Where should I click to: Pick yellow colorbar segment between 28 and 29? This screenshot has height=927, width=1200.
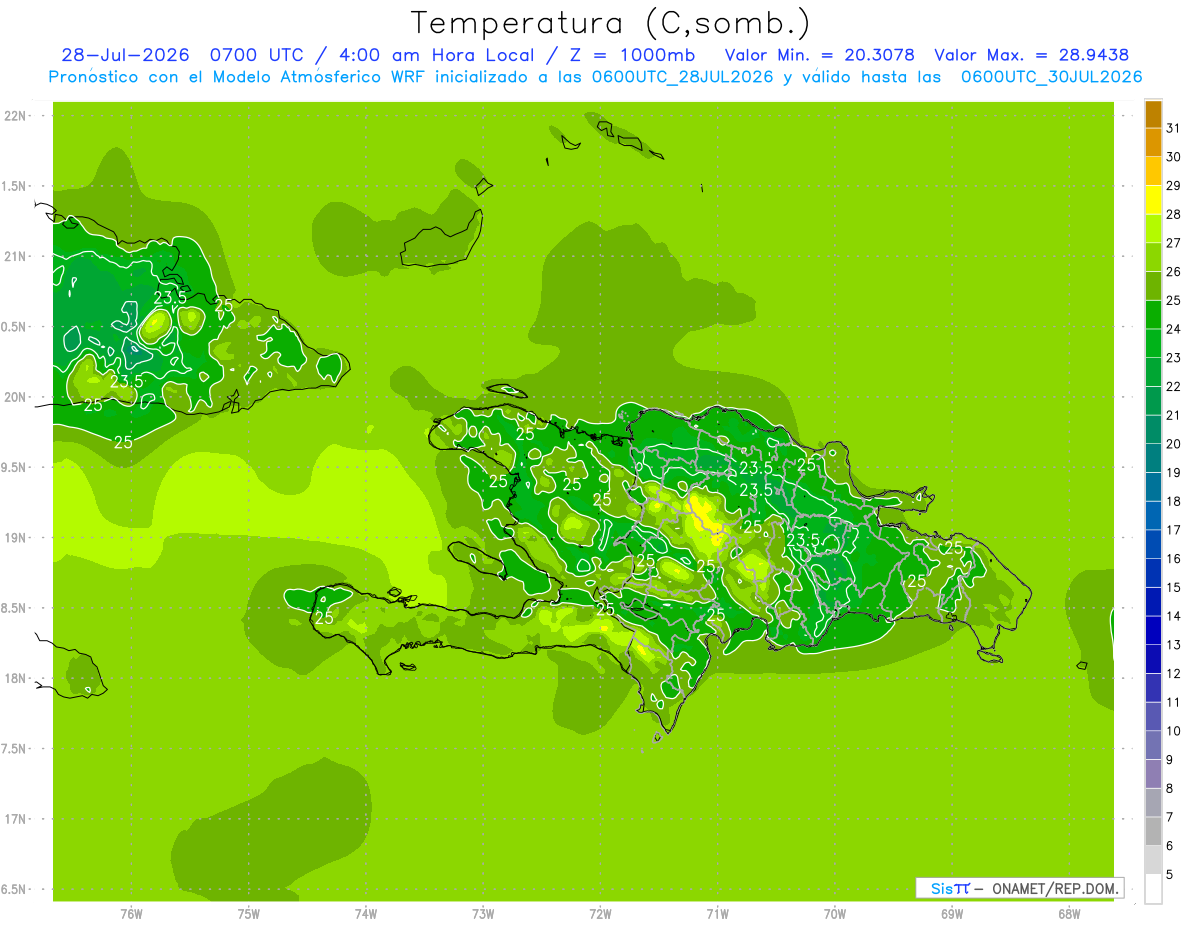pos(1153,200)
